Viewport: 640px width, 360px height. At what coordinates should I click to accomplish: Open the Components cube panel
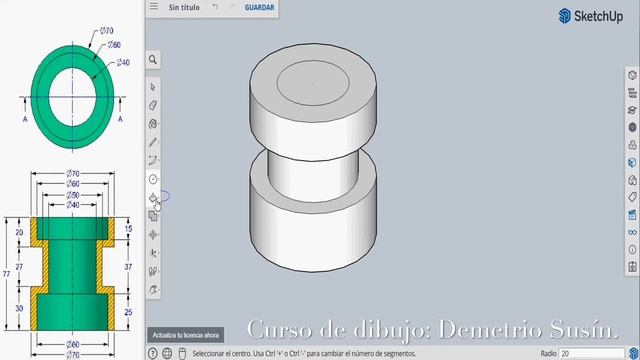632,127
